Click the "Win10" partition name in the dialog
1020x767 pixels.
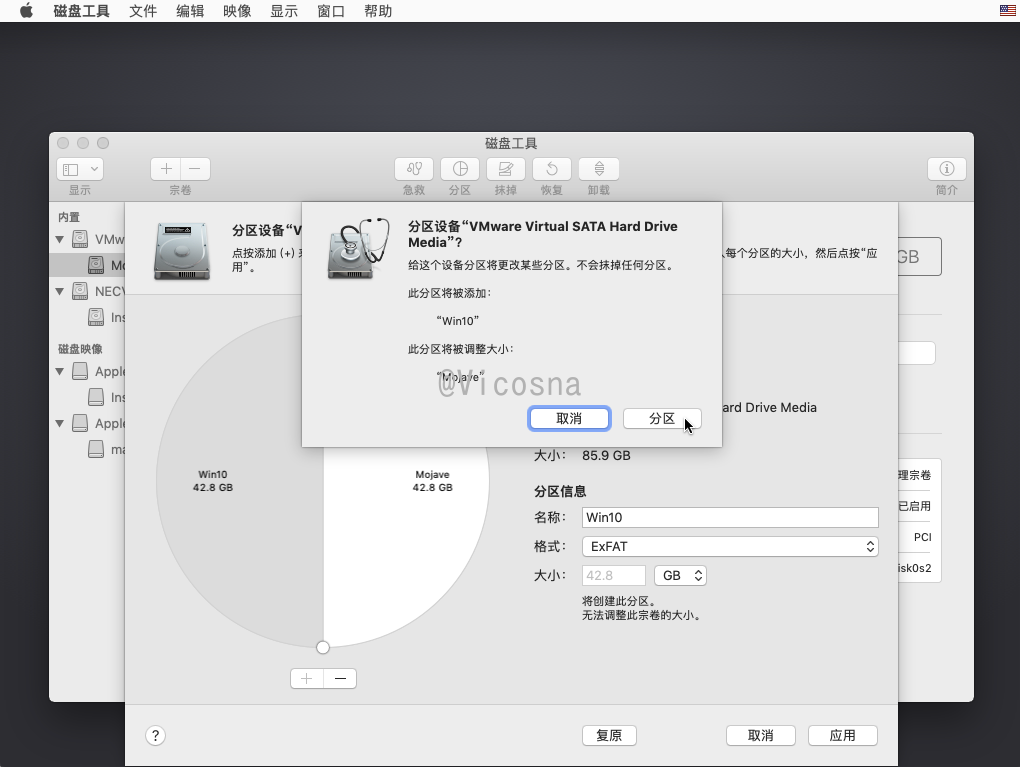coord(458,321)
